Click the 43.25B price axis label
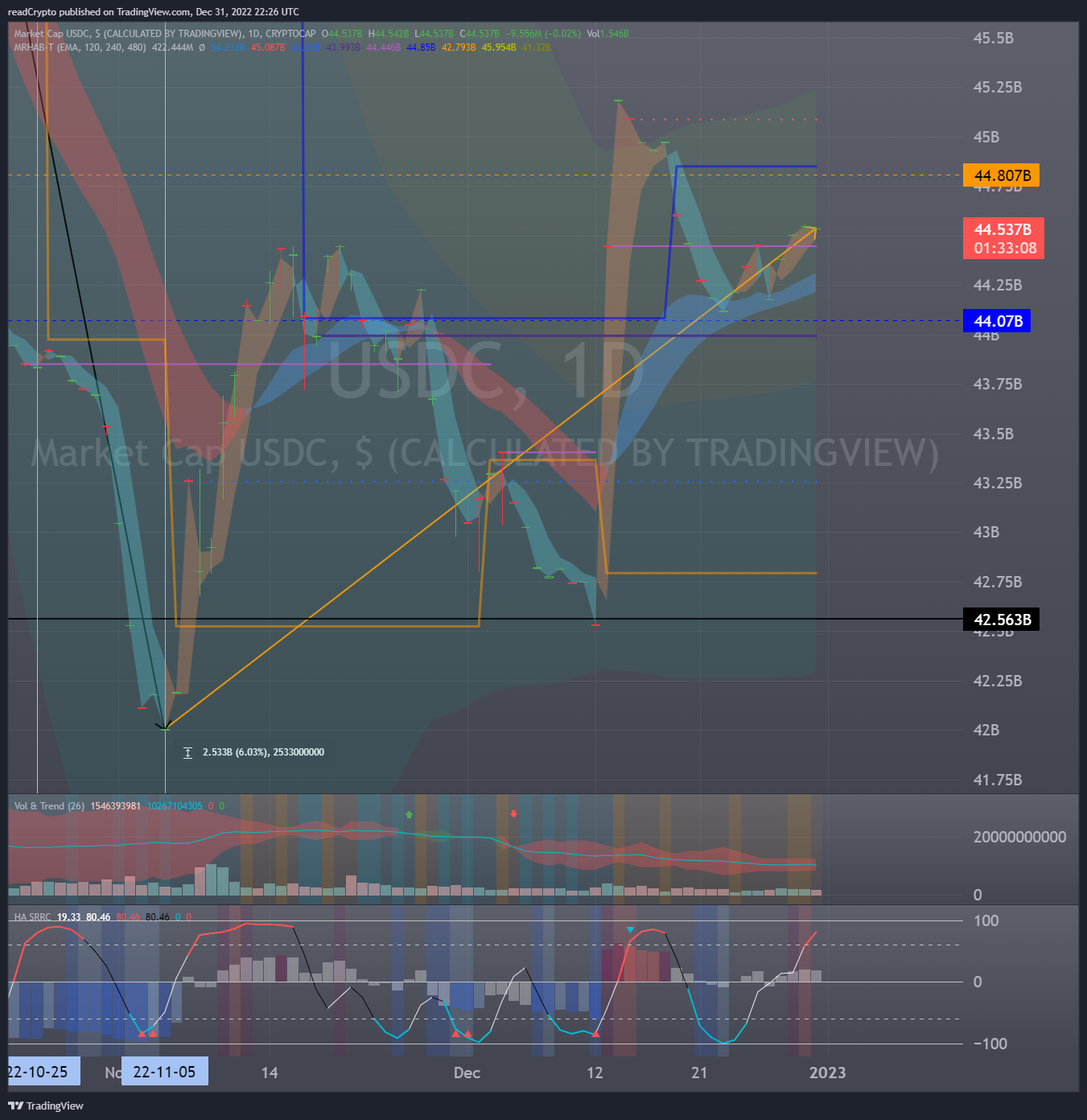Screen dimensions: 1087x1120 (998, 483)
